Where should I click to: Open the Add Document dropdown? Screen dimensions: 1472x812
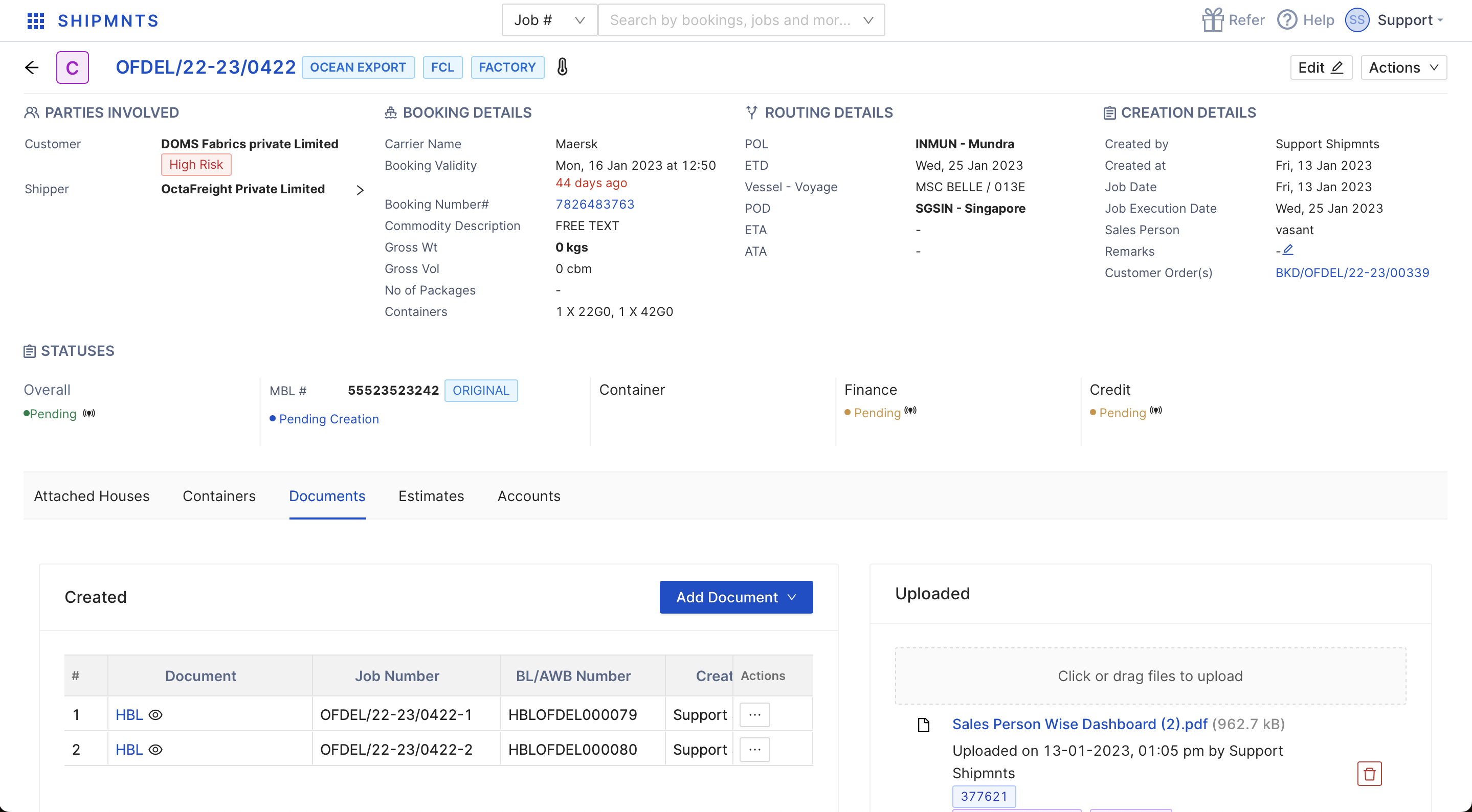735,597
